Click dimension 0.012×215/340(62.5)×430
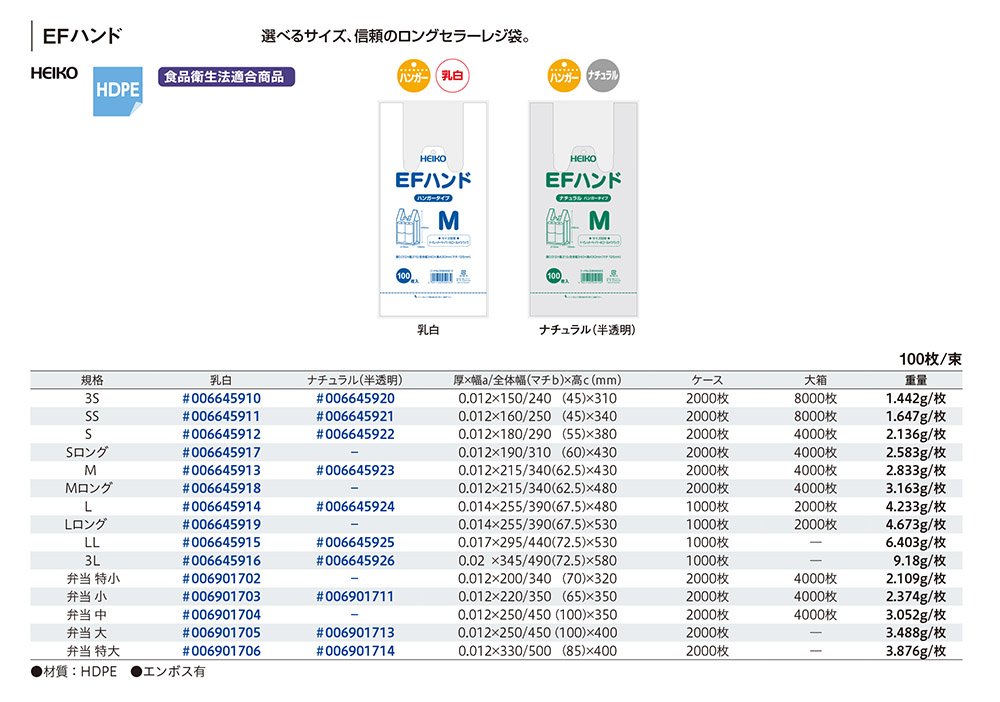The height and width of the screenshot is (702, 1000). [538, 471]
